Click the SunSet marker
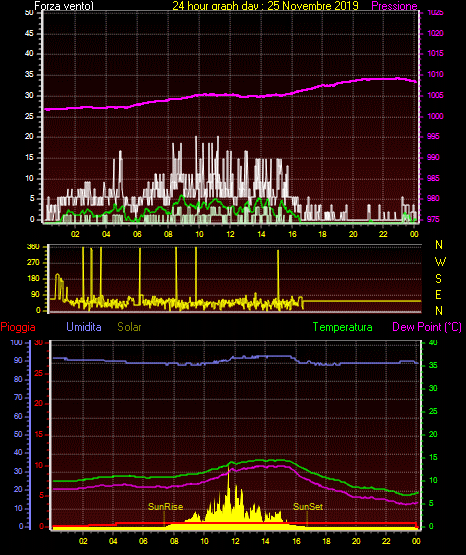 click(308, 507)
